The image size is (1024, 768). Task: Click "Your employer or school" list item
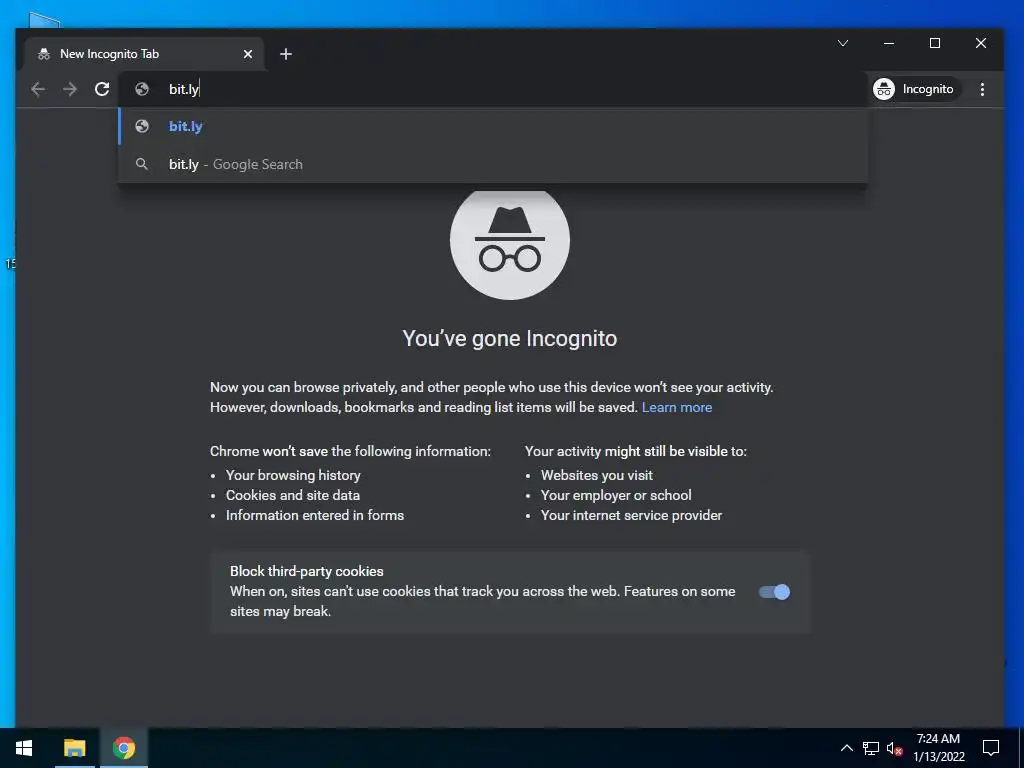[616, 495]
